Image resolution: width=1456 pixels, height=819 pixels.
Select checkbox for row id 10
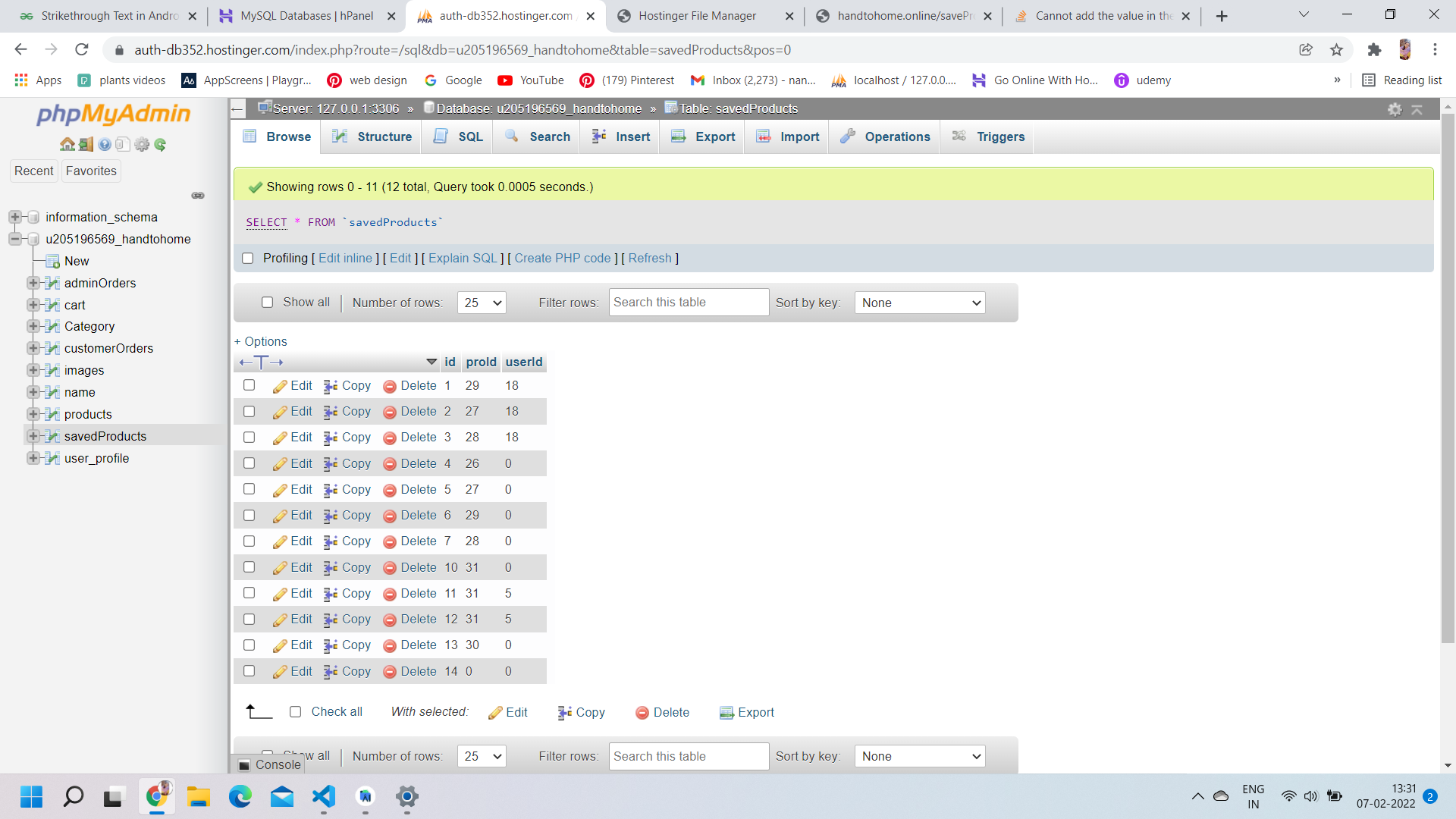click(x=249, y=567)
